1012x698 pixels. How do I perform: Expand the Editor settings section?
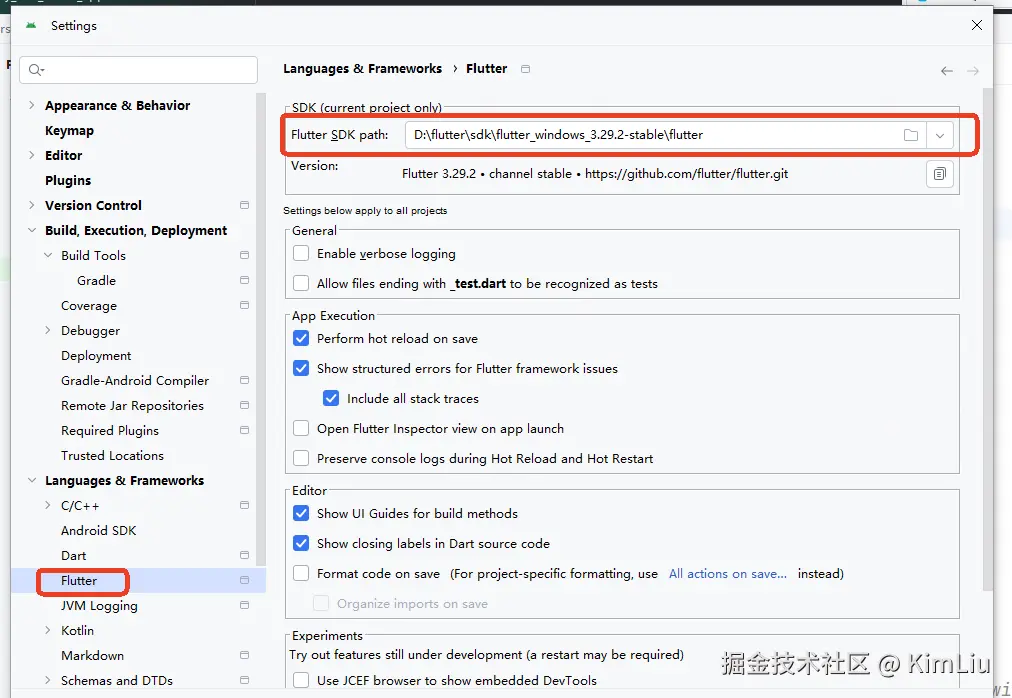click(x=32, y=155)
